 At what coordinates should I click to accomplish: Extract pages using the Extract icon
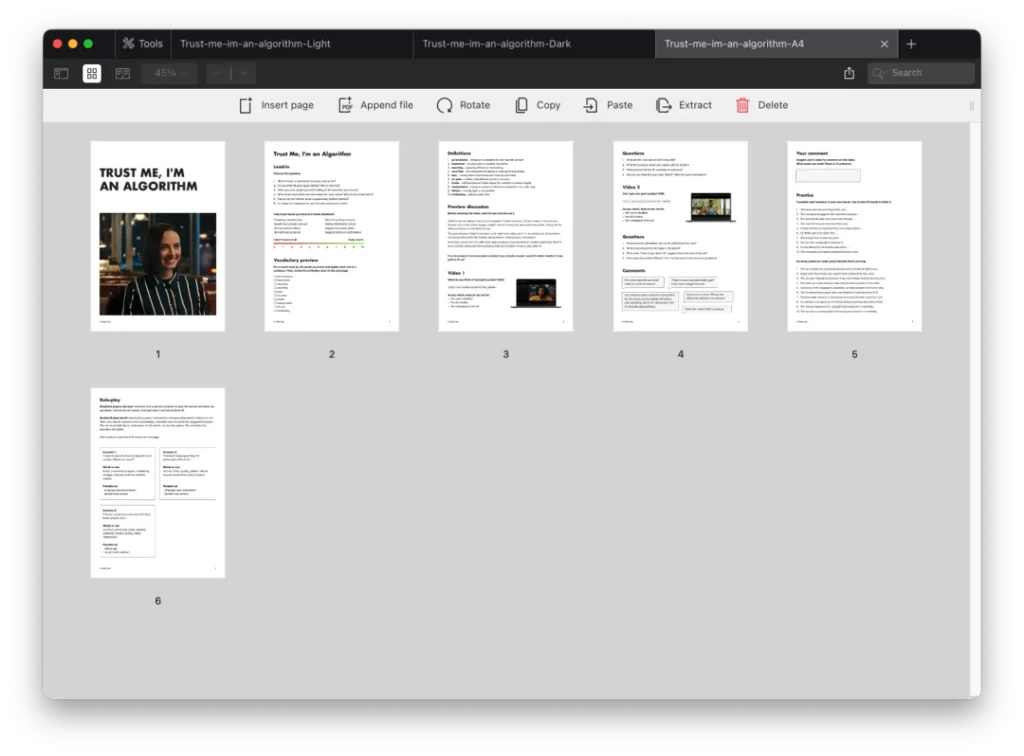point(685,104)
